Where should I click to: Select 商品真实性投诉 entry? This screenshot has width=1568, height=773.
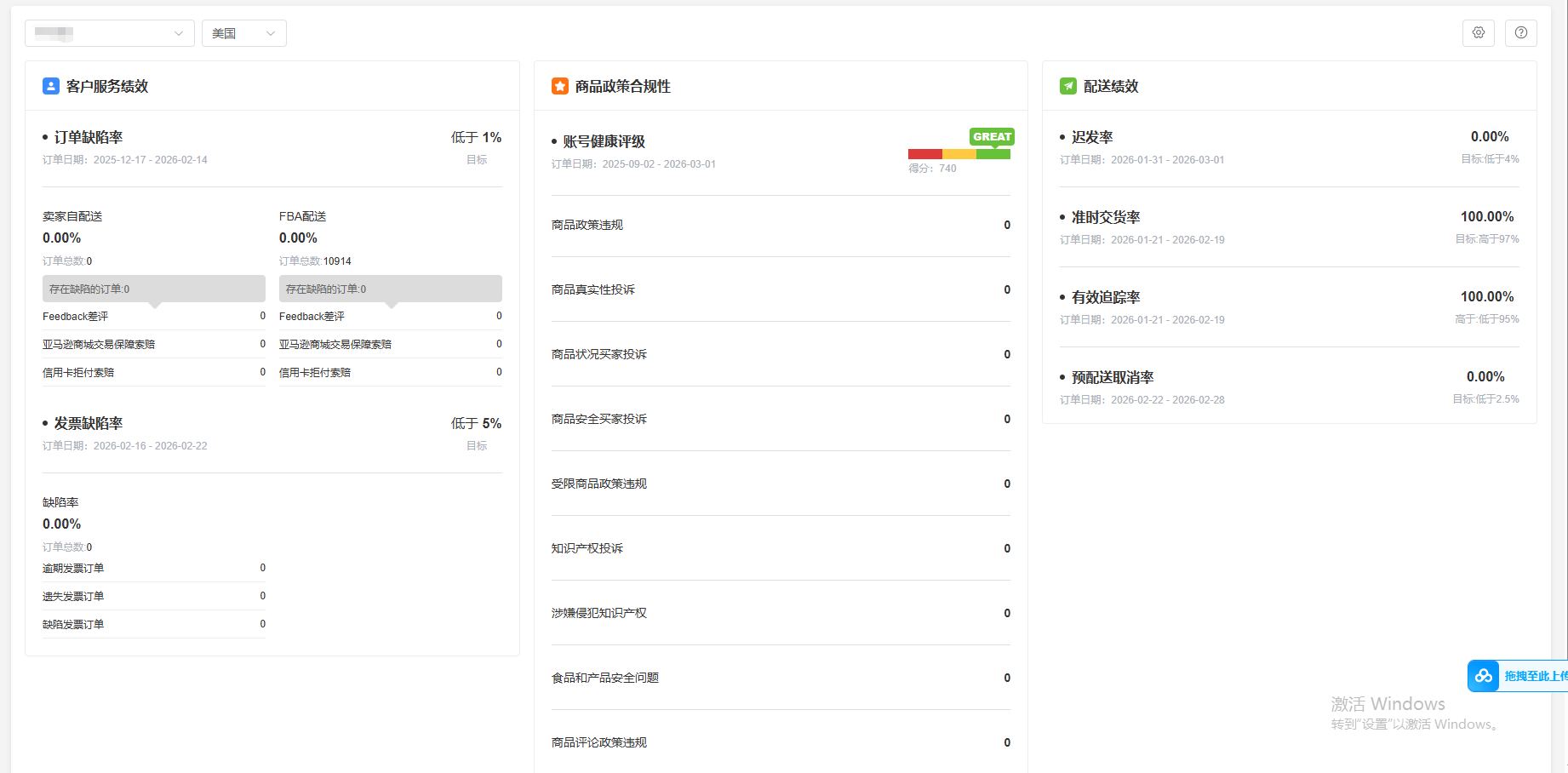(593, 289)
